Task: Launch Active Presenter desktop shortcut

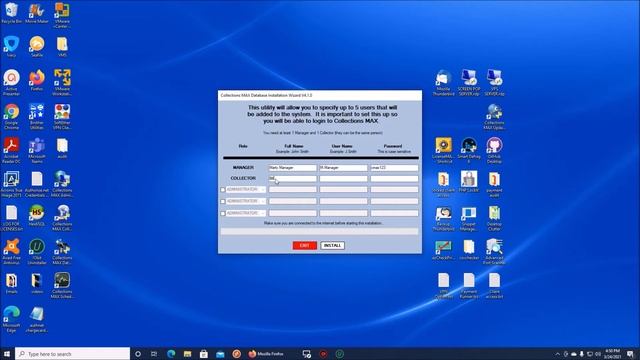Action: [x=11, y=82]
